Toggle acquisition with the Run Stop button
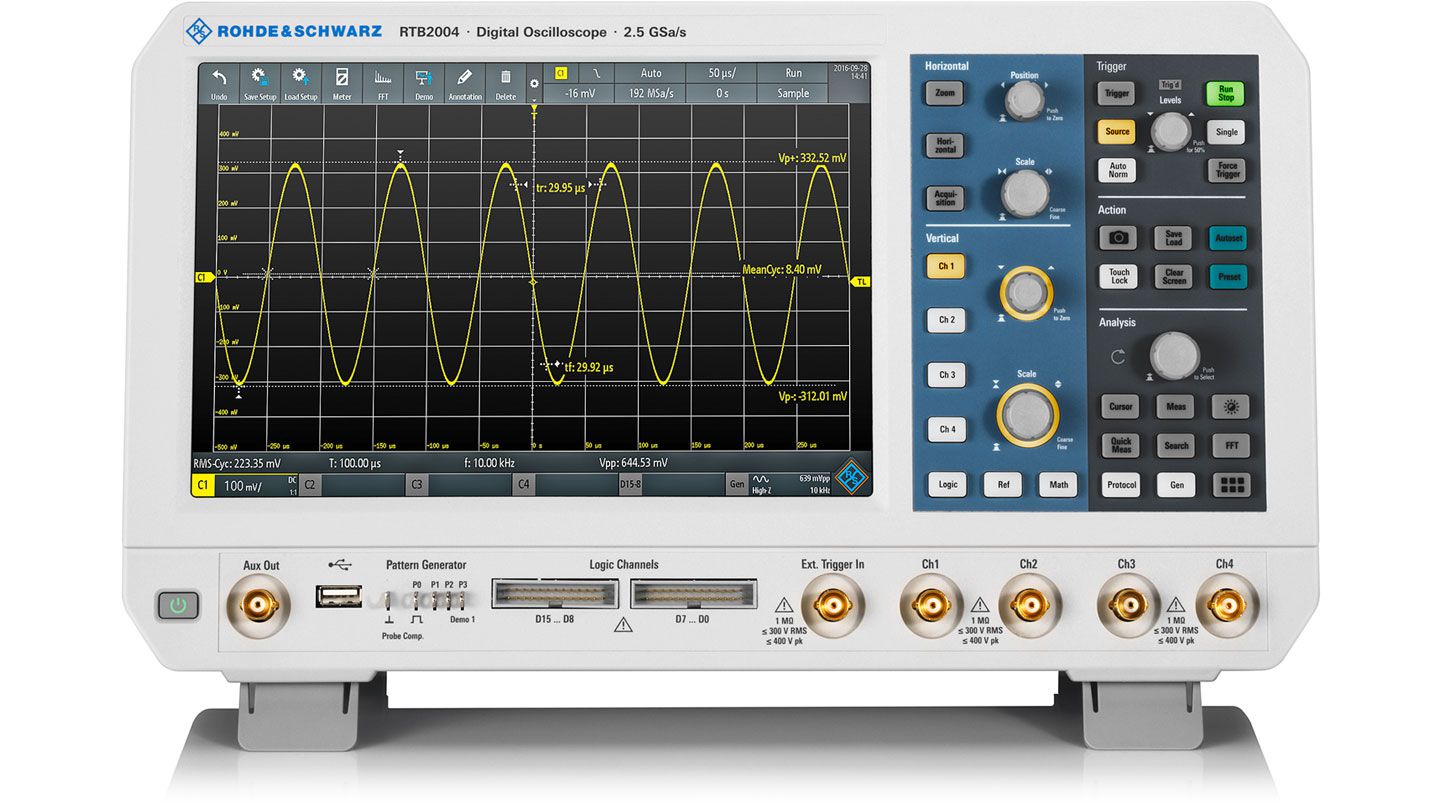The width and height of the screenshot is (1440, 810). 1225,93
